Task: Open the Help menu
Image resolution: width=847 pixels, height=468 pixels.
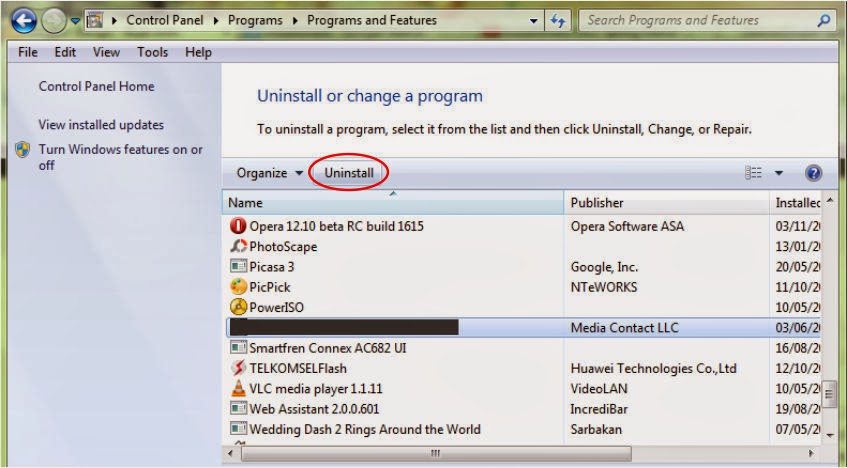Action: pos(198,52)
